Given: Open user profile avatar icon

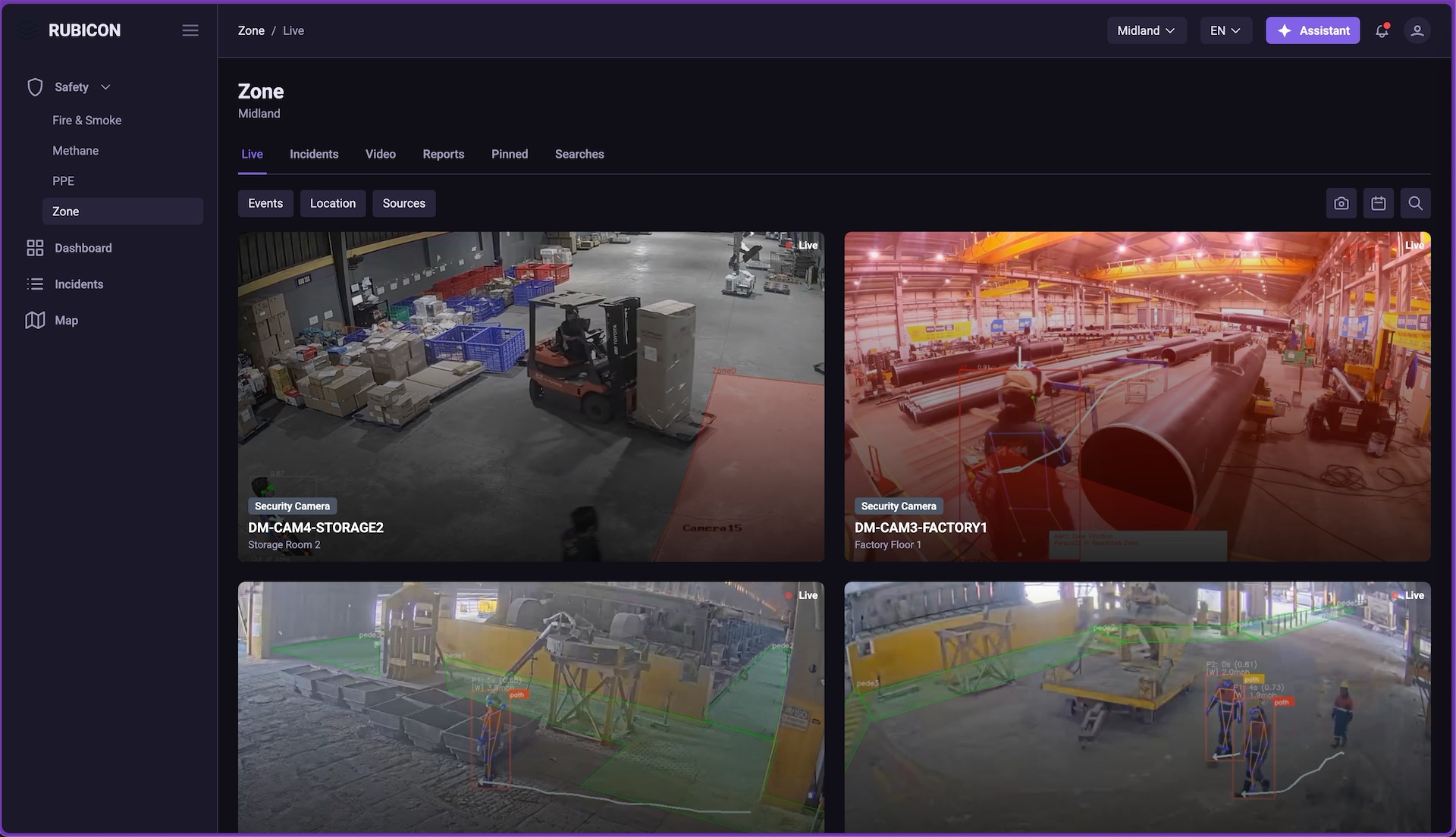Looking at the screenshot, I should click(1417, 30).
